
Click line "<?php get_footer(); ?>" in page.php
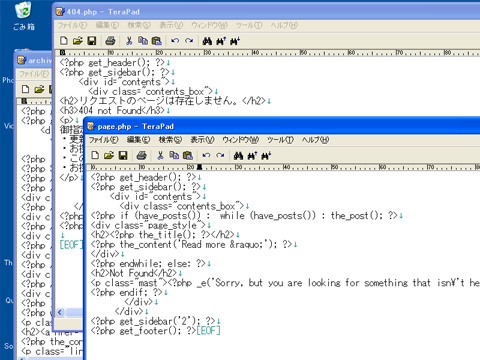[143, 331]
